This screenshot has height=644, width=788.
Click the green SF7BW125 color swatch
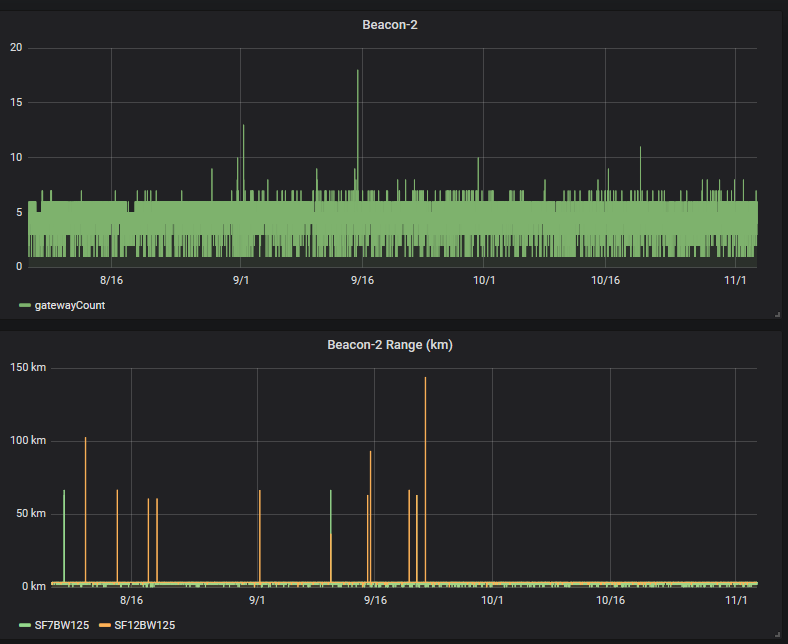(x=25, y=625)
